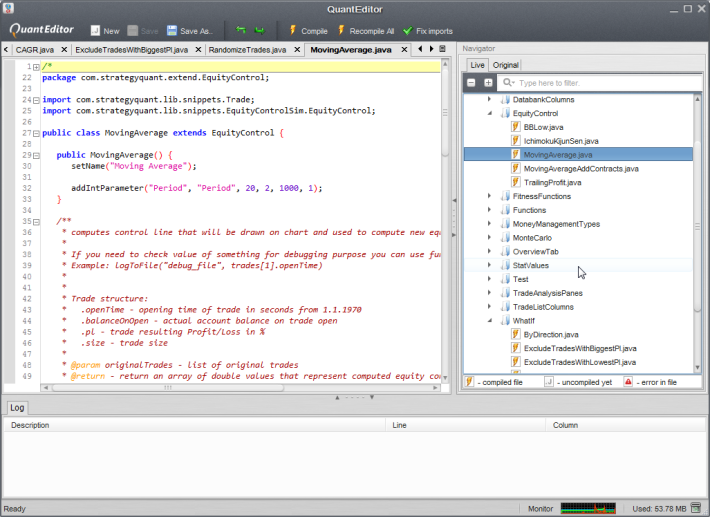Select the MovingAverage.java editor tab
The width and height of the screenshot is (710, 517).
click(351, 50)
